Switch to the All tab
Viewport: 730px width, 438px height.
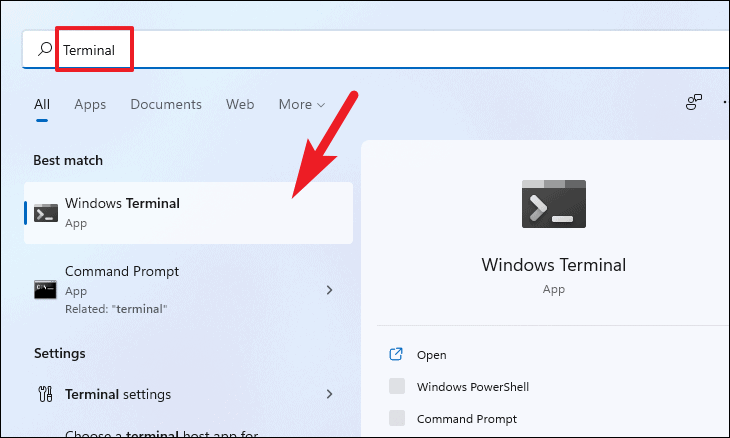(42, 104)
